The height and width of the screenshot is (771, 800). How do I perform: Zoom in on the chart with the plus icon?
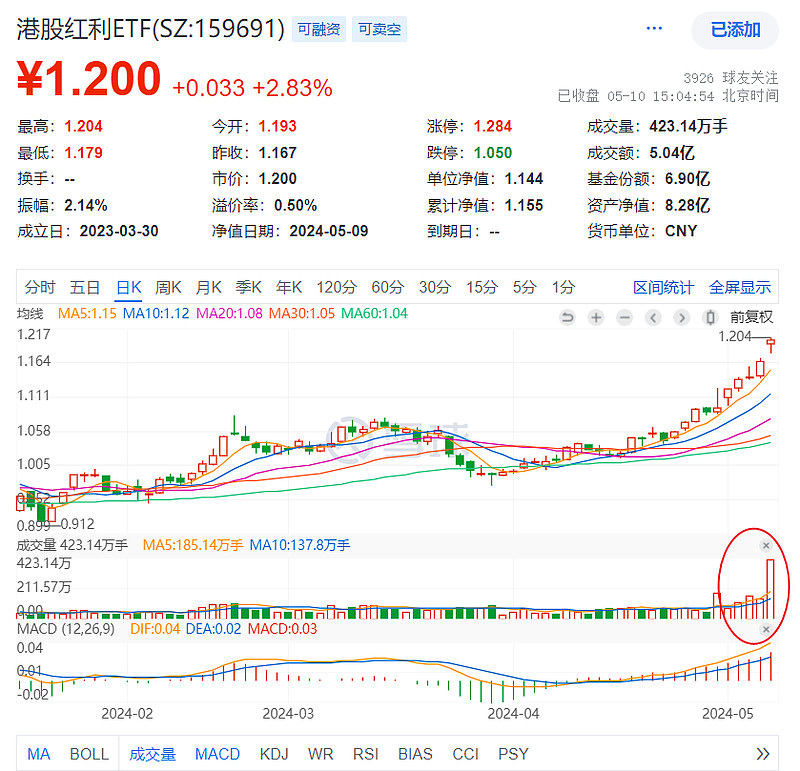[597, 316]
